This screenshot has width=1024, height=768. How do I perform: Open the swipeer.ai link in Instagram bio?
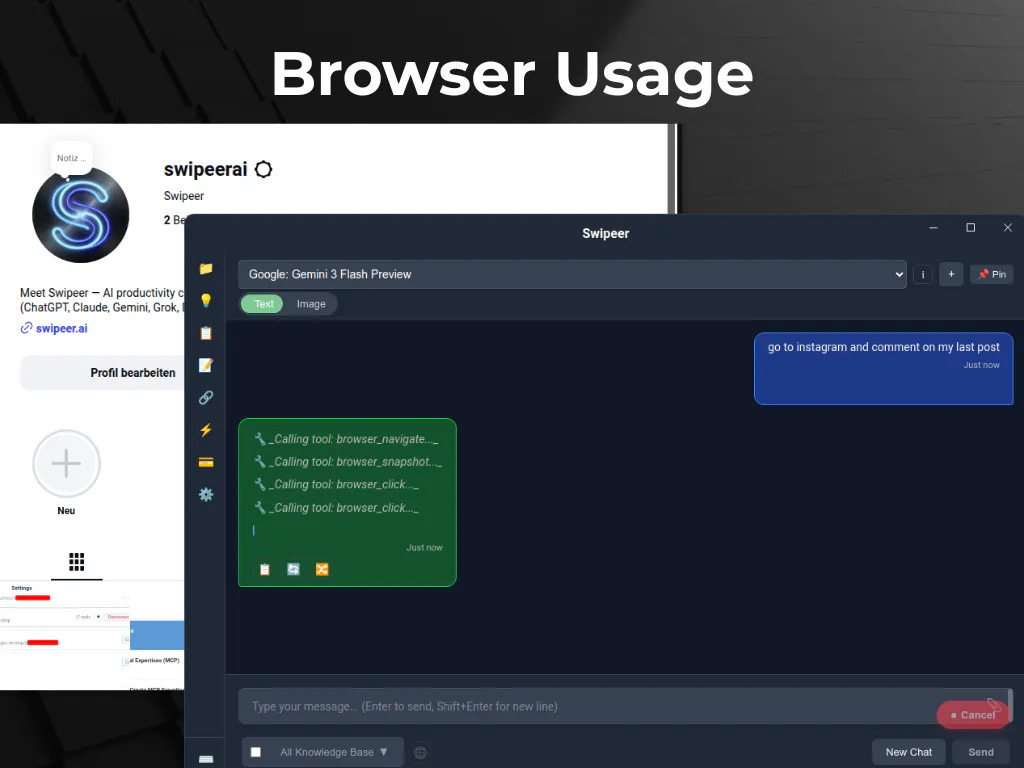pos(61,328)
